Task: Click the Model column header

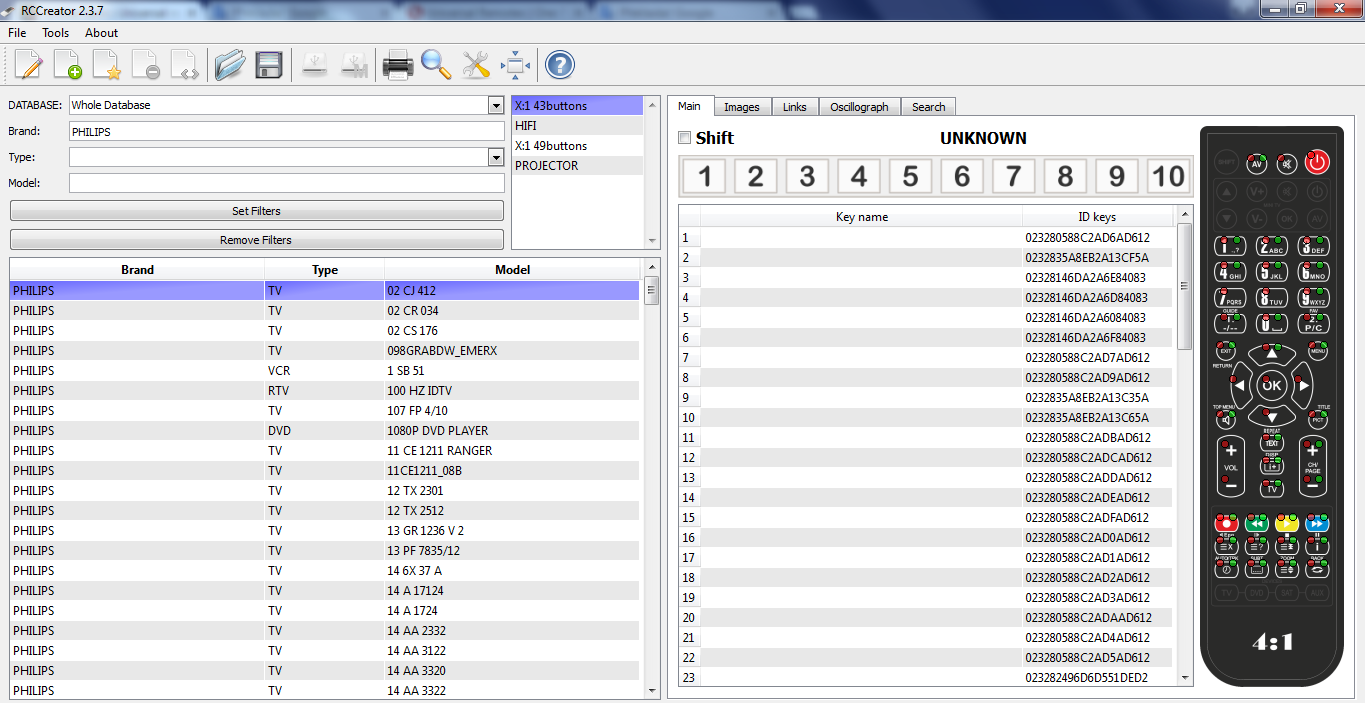Action: coord(513,270)
